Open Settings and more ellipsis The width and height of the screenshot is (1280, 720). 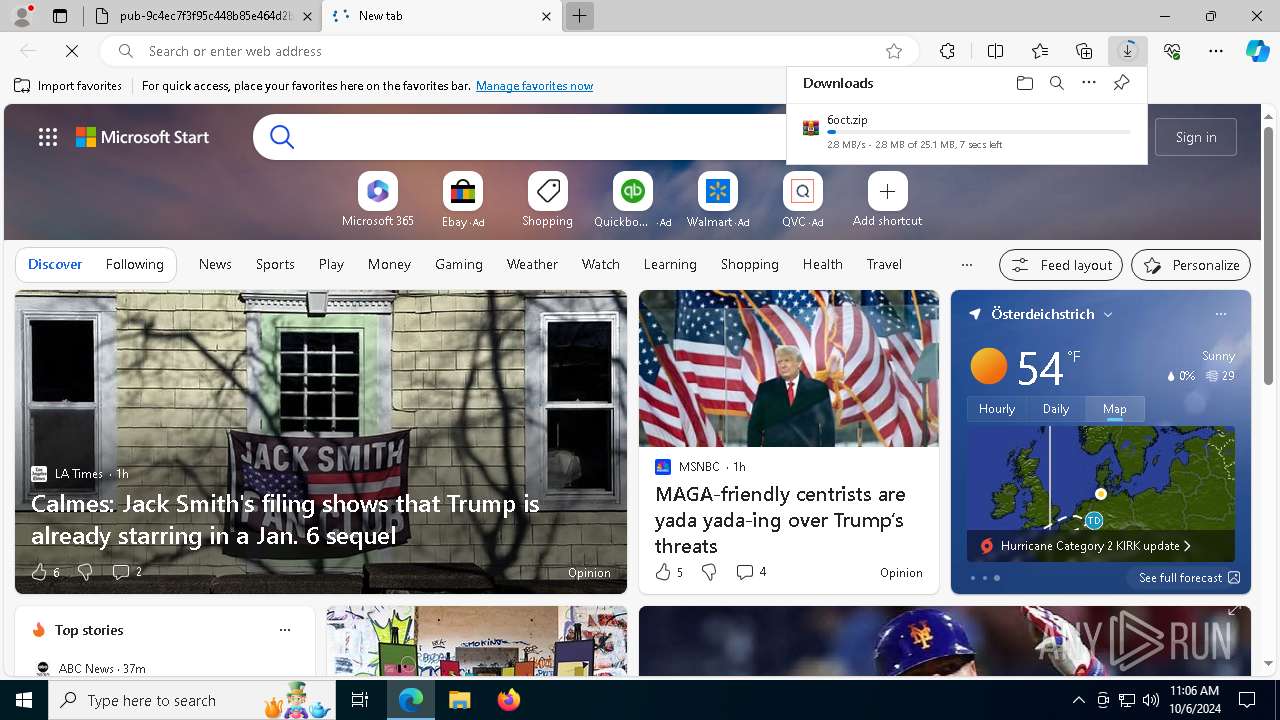pyautogui.click(x=1216, y=51)
